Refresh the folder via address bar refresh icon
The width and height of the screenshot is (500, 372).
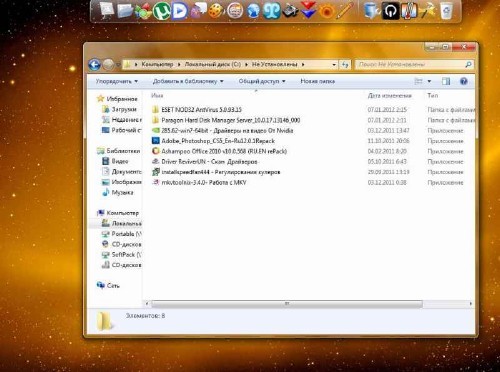click(345, 64)
